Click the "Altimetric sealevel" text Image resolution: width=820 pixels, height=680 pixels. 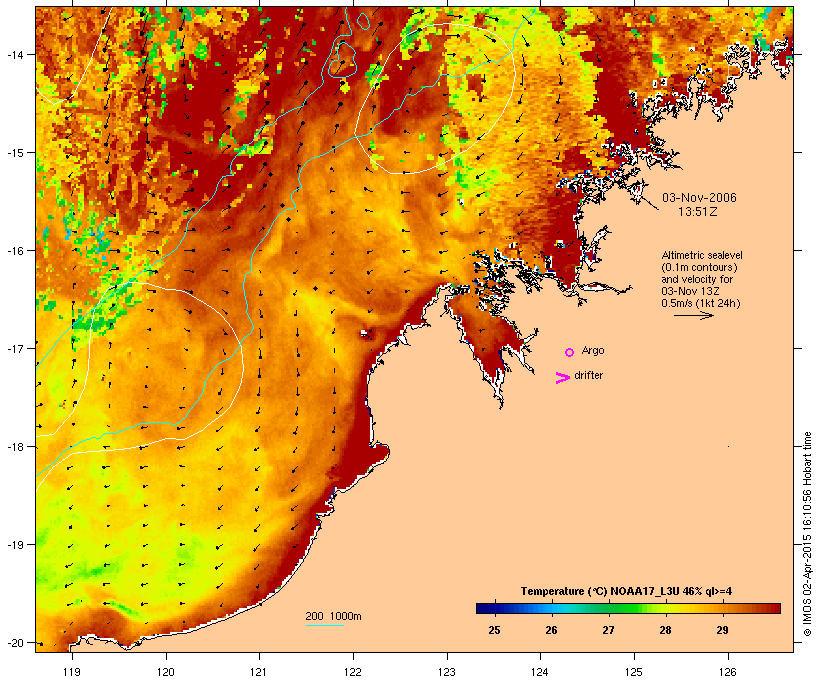pos(702,255)
